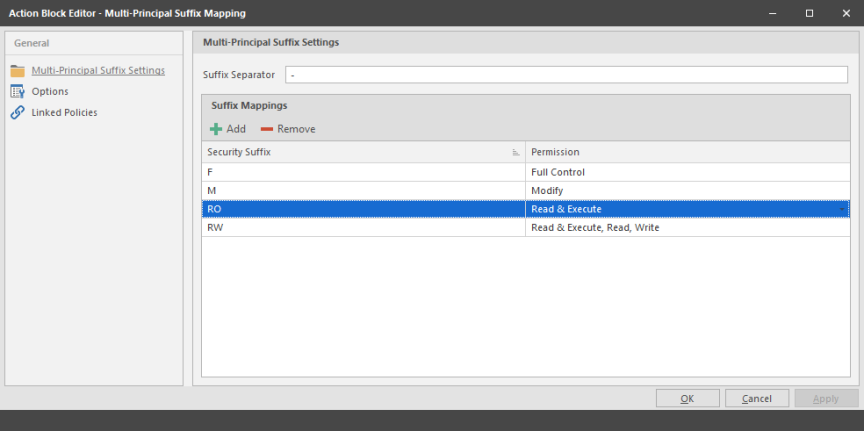The image size is (864, 431).
Task: Focus the Suffix Separator text field
Action: coord(566,75)
